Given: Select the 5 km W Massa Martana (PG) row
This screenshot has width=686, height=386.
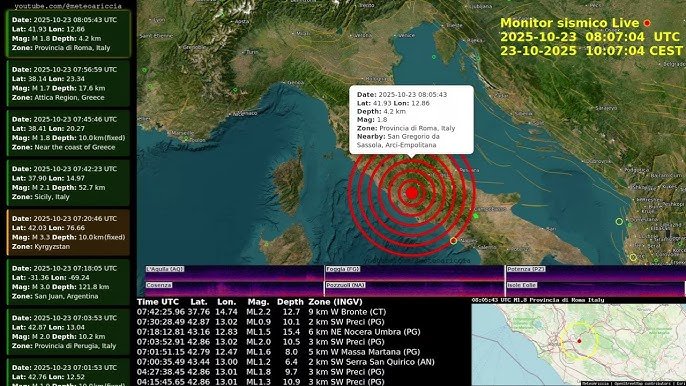Looking at the screenshot, I should pos(278,352).
